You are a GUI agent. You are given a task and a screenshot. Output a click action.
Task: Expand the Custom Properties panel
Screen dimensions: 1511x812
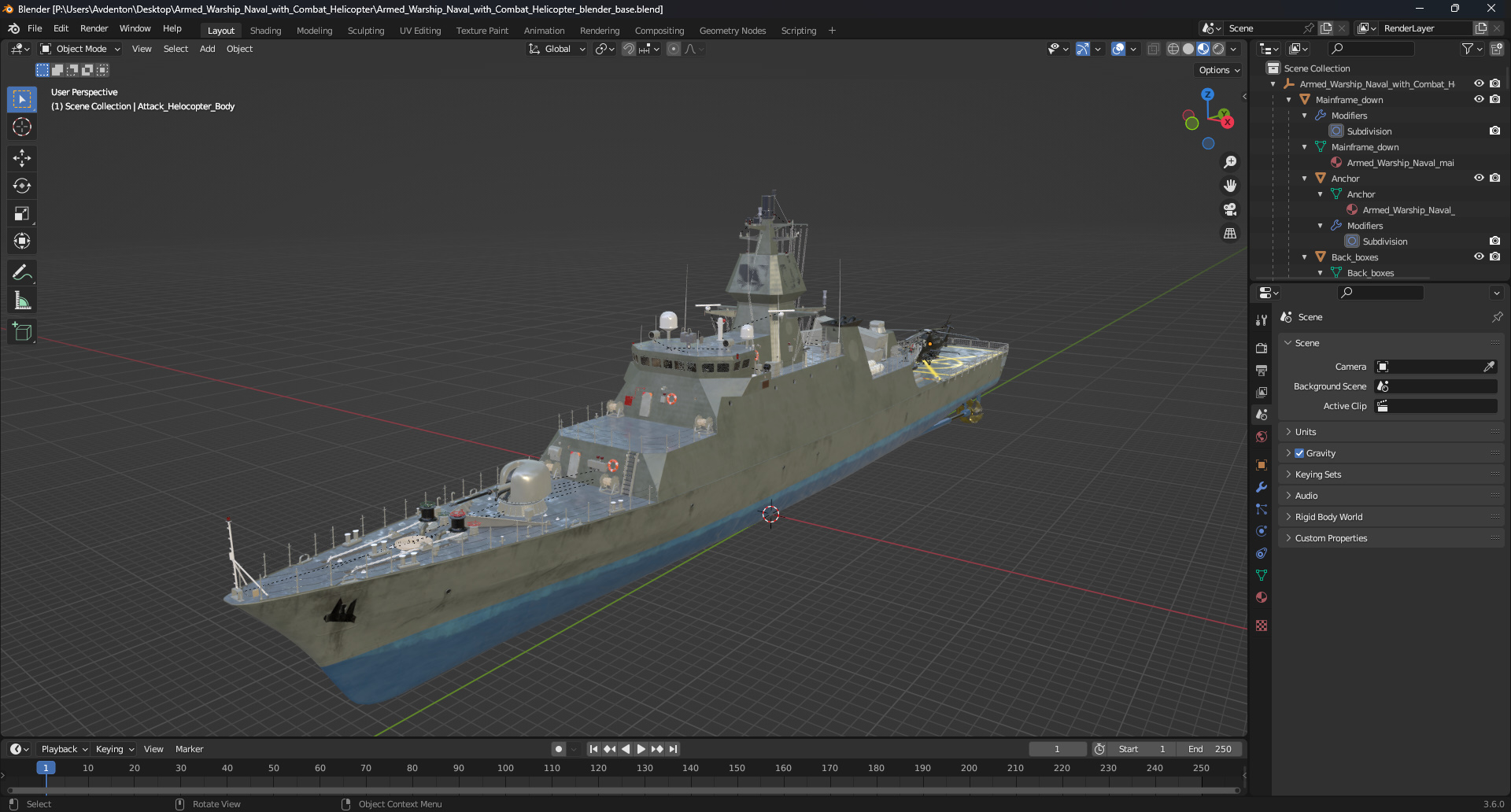click(1391, 538)
